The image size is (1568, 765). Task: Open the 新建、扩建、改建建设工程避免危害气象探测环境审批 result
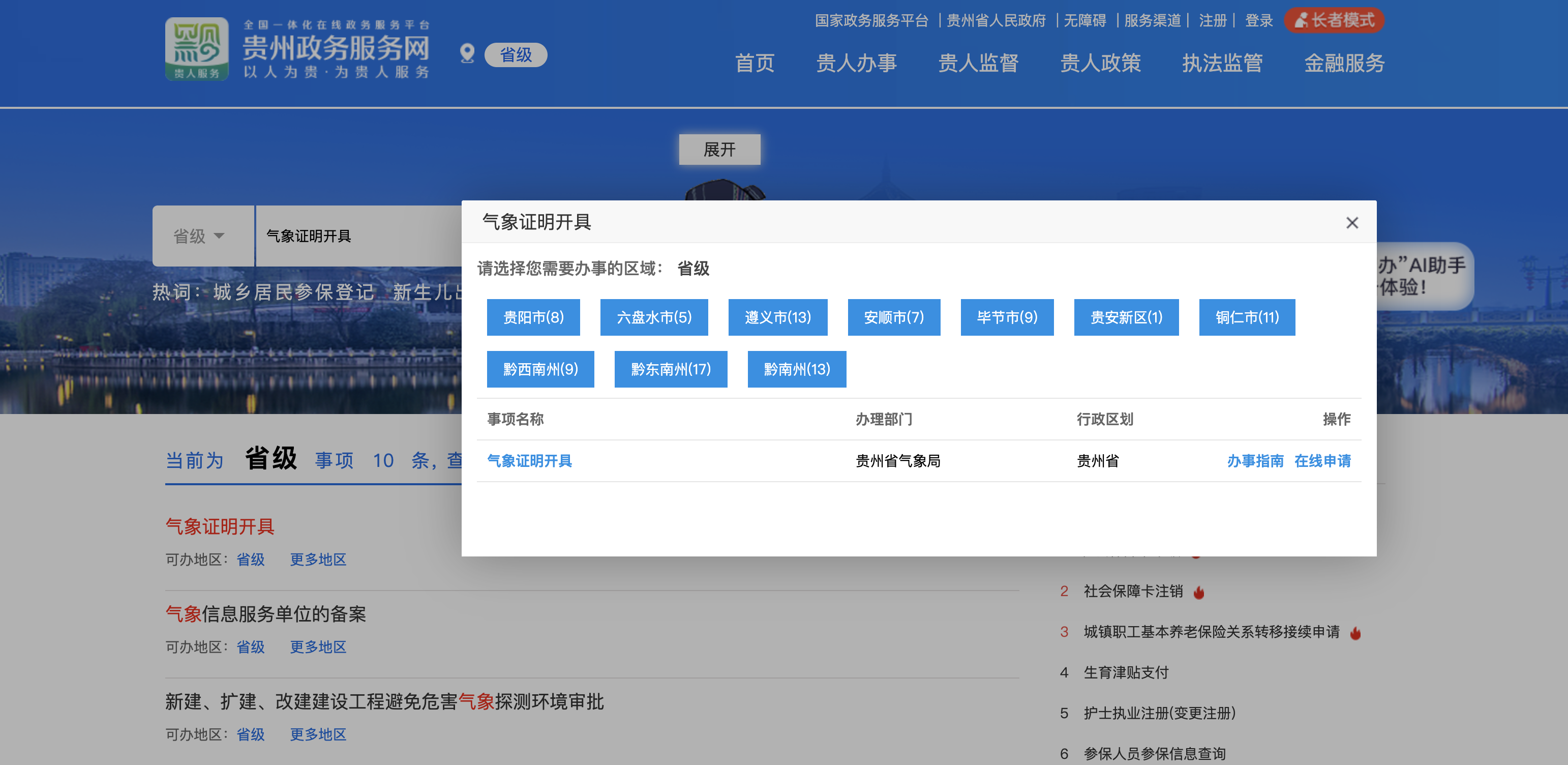tap(384, 701)
